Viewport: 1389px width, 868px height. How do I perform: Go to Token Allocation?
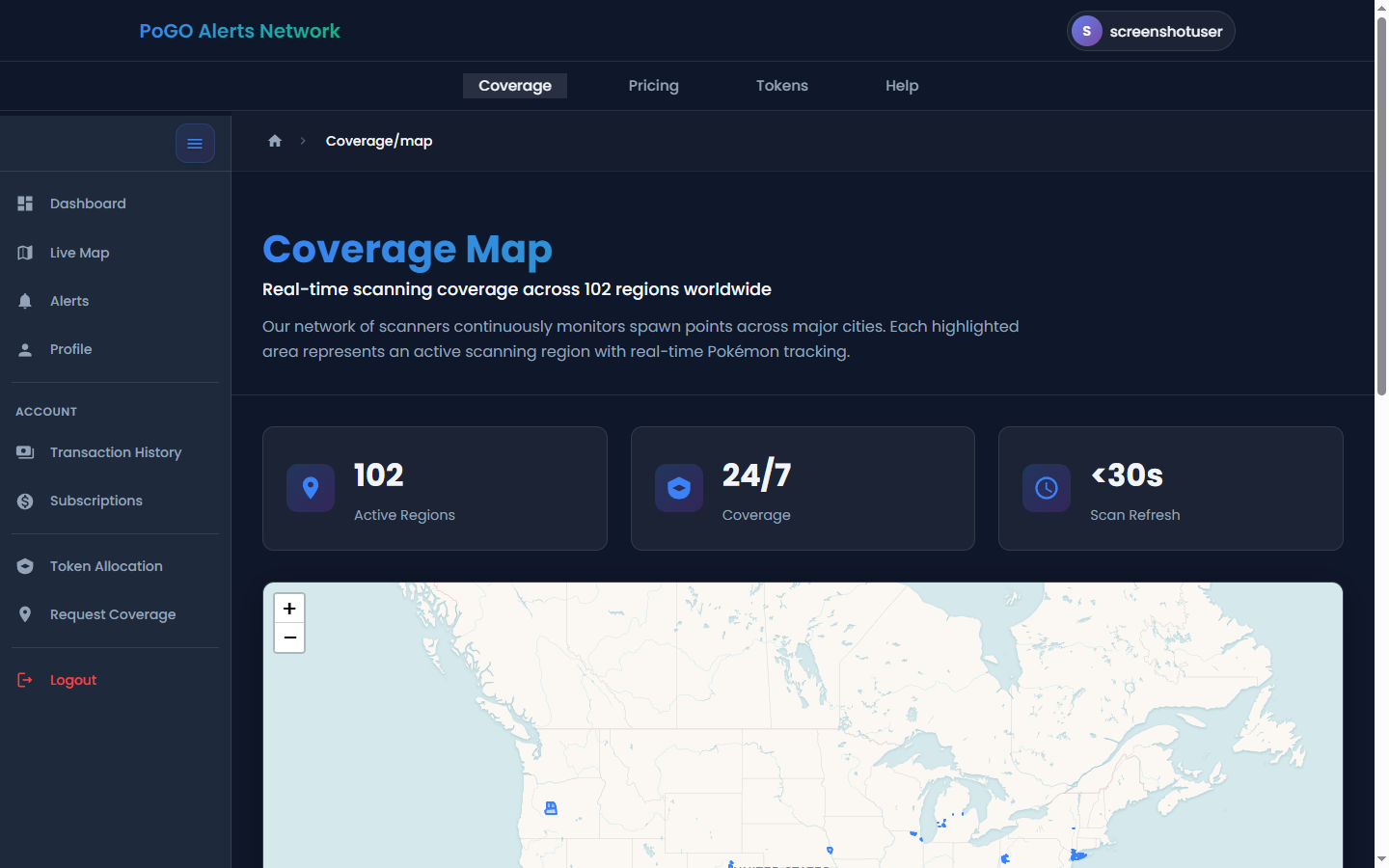click(116, 566)
